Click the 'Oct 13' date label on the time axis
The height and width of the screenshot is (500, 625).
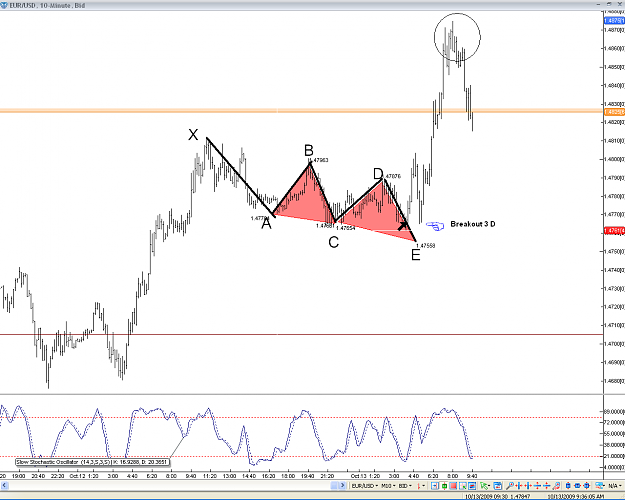pyautogui.click(x=359, y=476)
